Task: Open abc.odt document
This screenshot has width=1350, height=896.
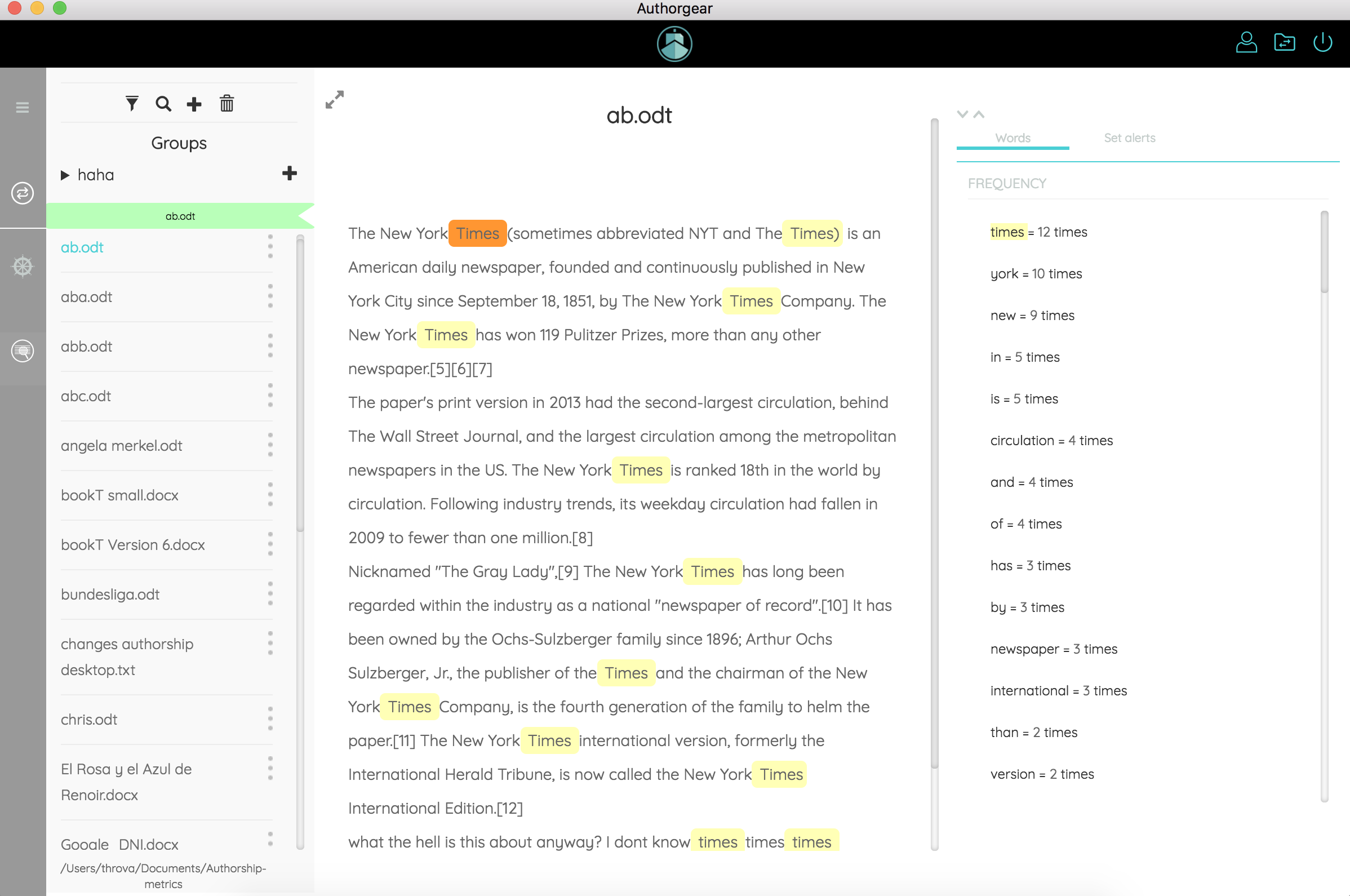Action: tap(86, 397)
